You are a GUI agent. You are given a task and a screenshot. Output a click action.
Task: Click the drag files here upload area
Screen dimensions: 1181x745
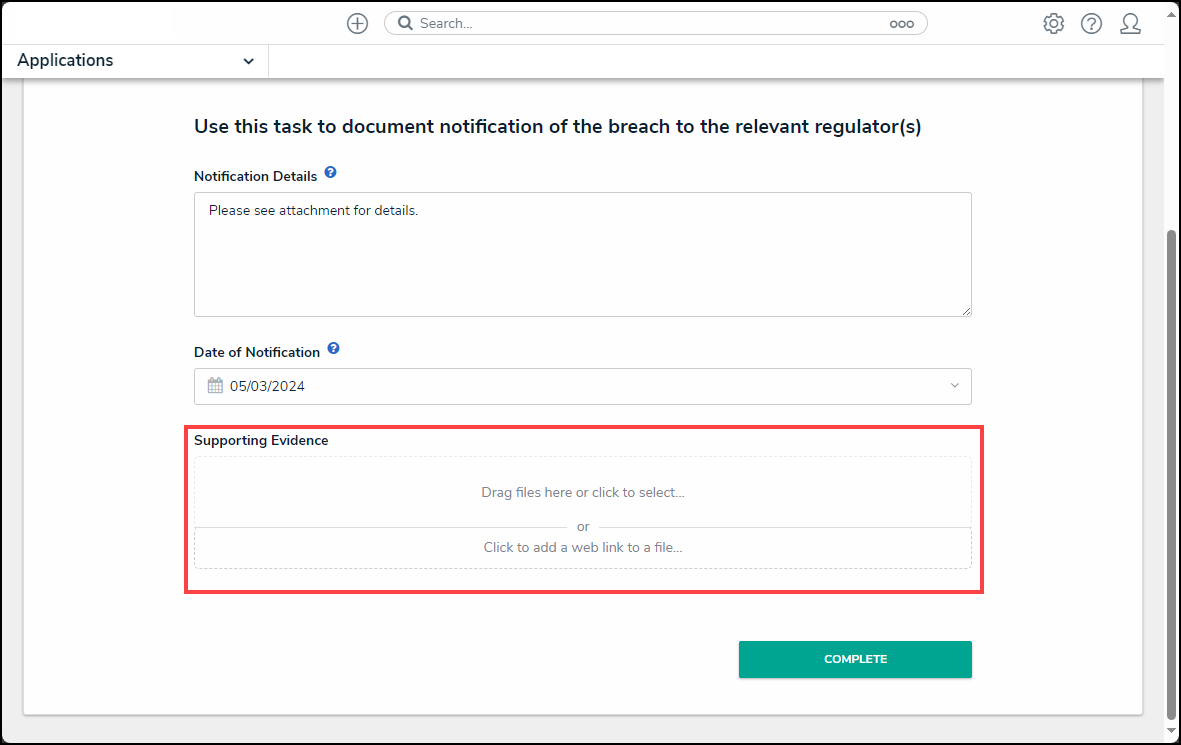(x=582, y=492)
